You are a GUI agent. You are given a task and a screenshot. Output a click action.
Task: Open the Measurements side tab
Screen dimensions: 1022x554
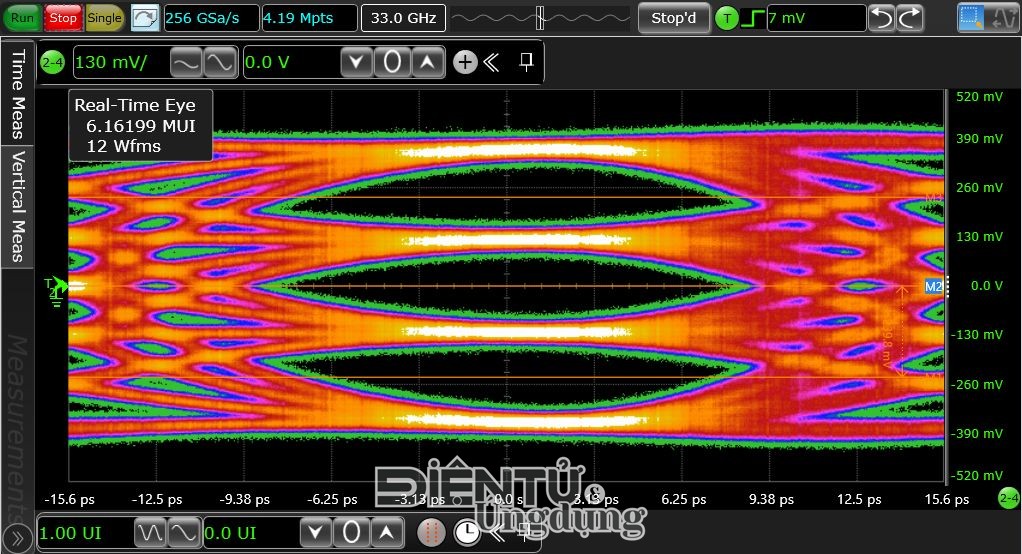click(18, 429)
